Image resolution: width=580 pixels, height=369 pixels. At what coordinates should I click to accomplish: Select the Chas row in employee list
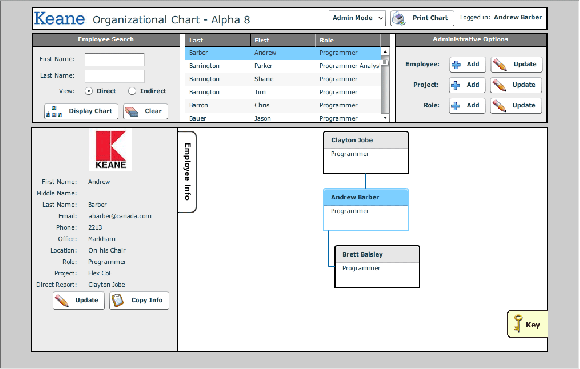point(283,105)
